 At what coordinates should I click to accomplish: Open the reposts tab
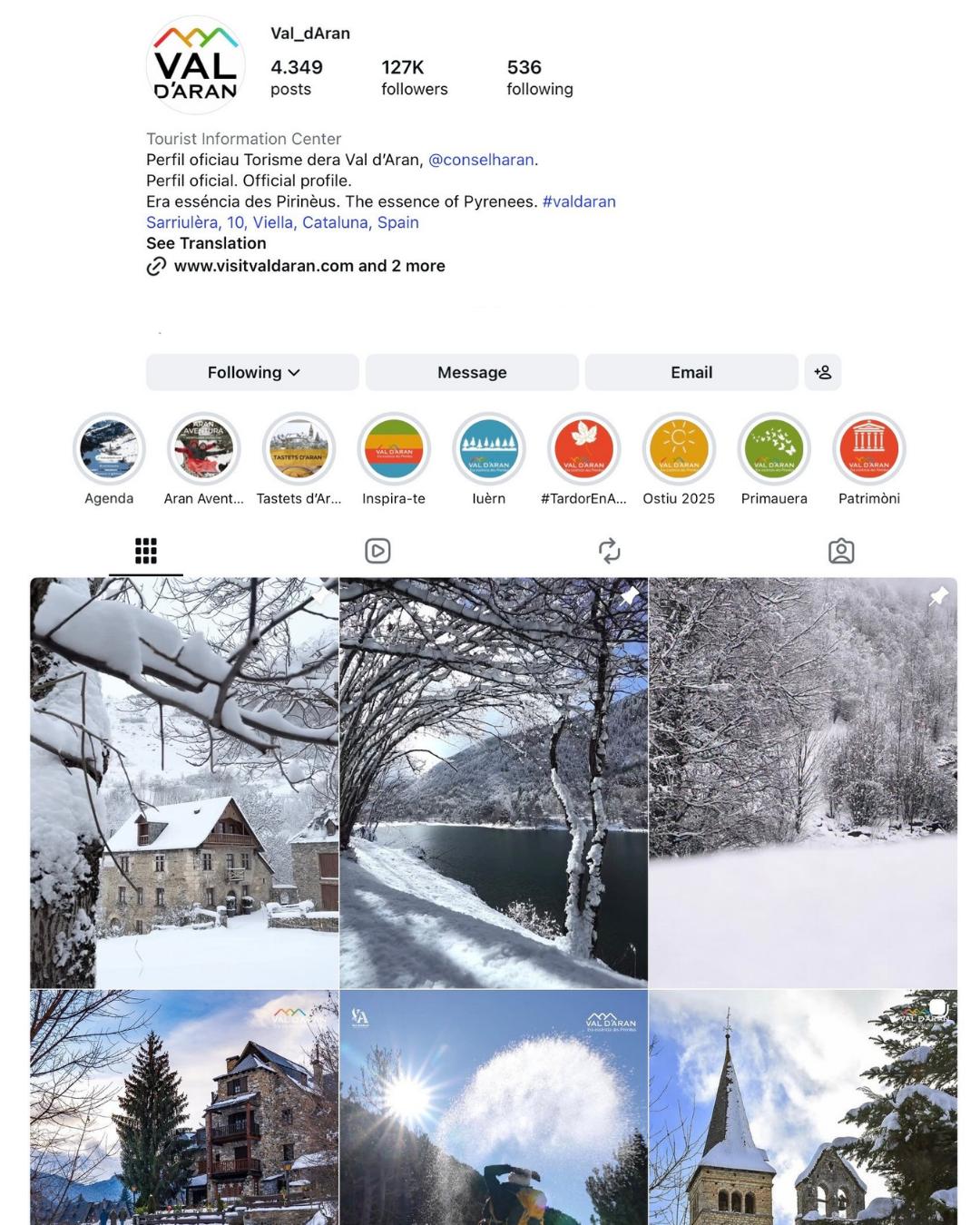610,551
